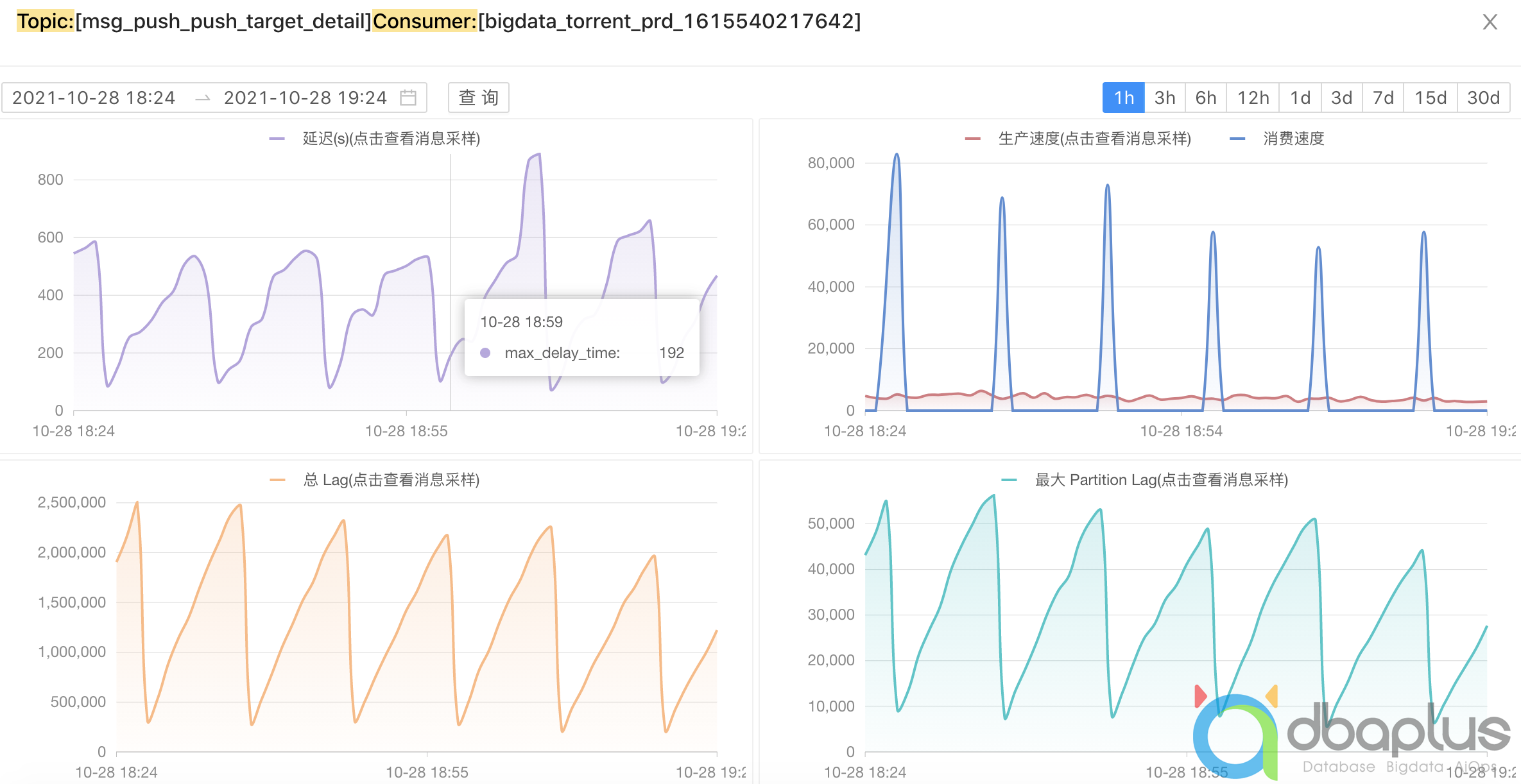The image size is (1521, 784).
Task: Select the 12h time range tab
Action: (x=1253, y=98)
